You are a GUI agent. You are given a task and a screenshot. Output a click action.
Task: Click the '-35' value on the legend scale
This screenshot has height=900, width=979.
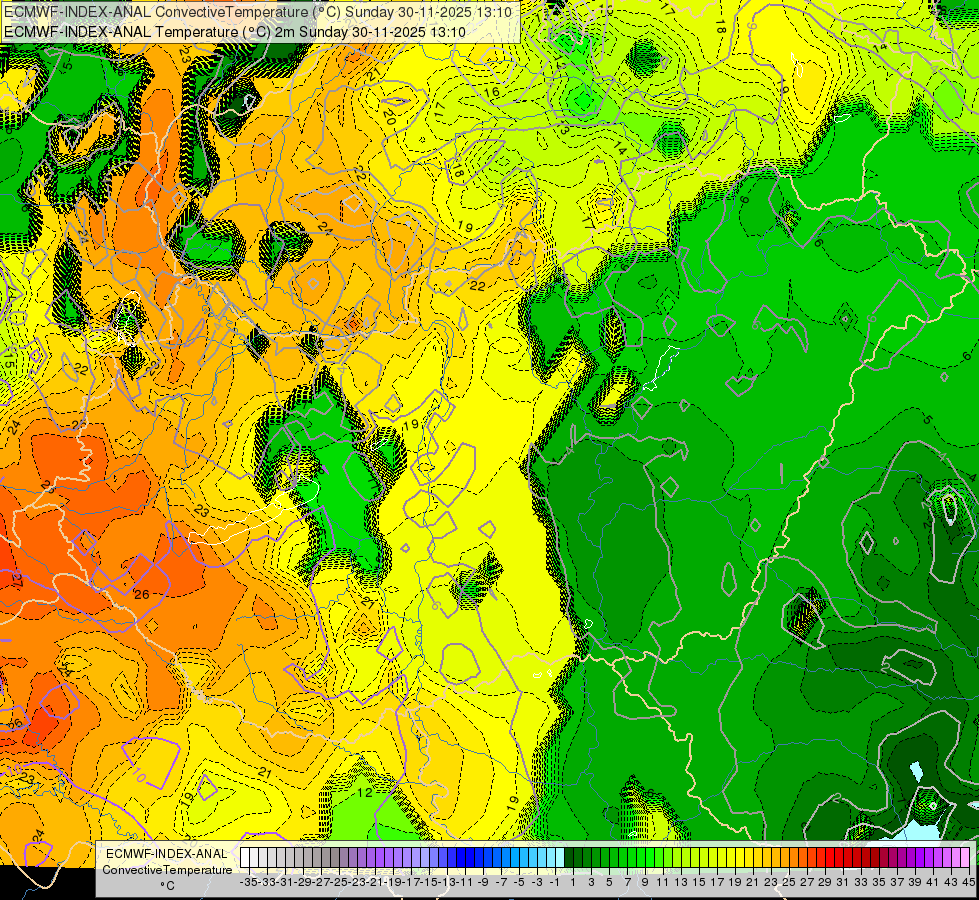249,883
